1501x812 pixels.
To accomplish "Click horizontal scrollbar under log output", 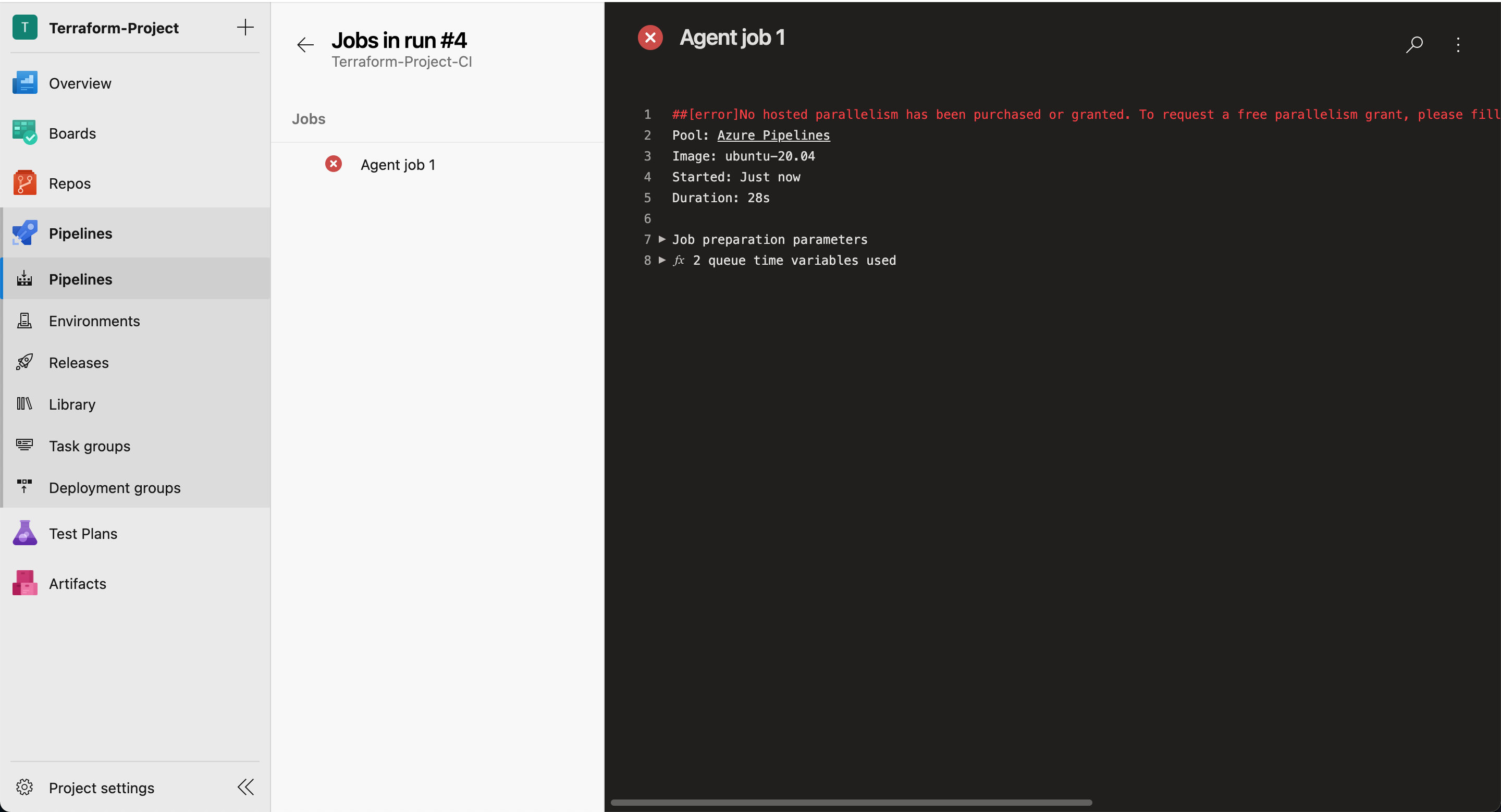I will click(x=851, y=803).
